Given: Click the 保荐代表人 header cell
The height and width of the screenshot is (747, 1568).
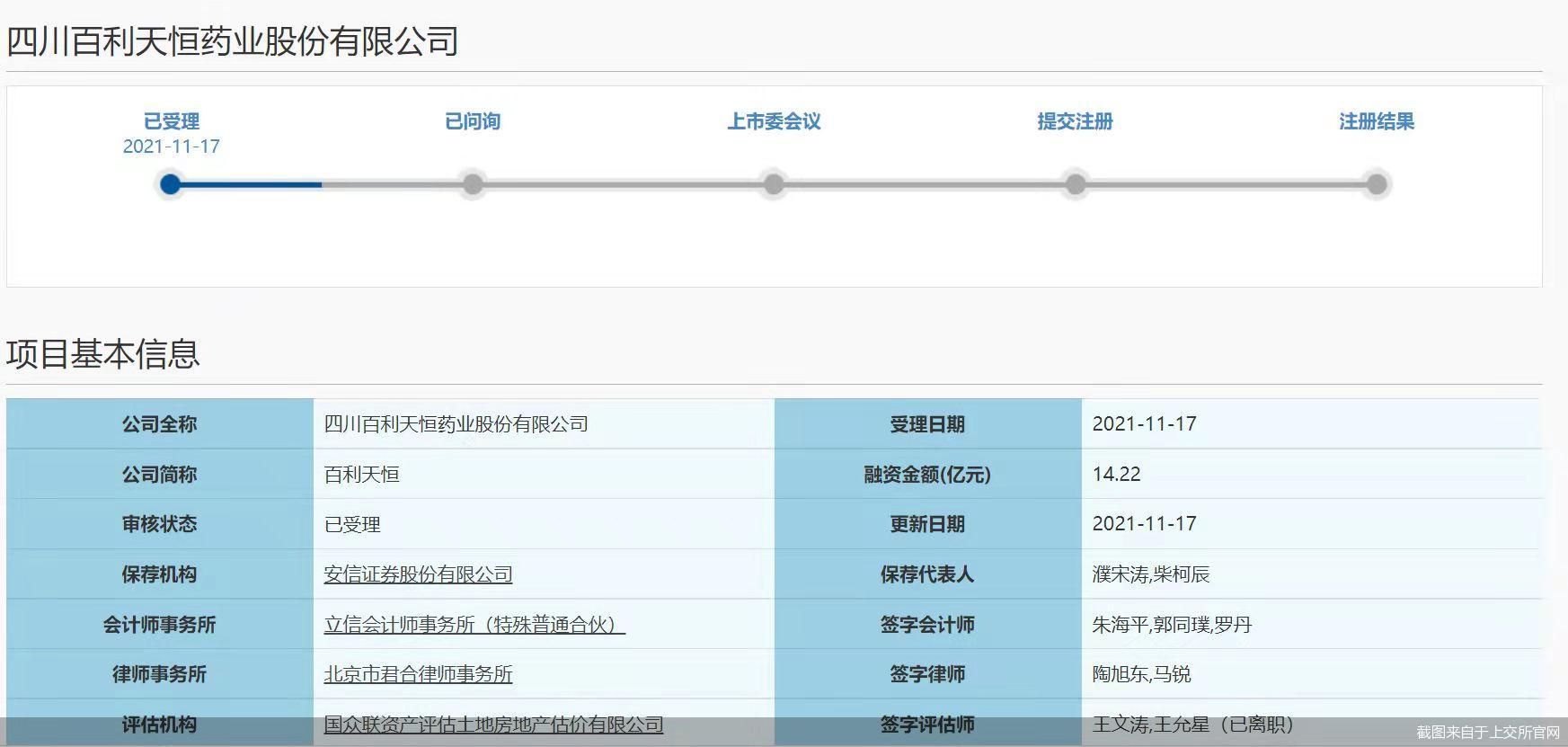Looking at the screenshot, I should [927, 574].
